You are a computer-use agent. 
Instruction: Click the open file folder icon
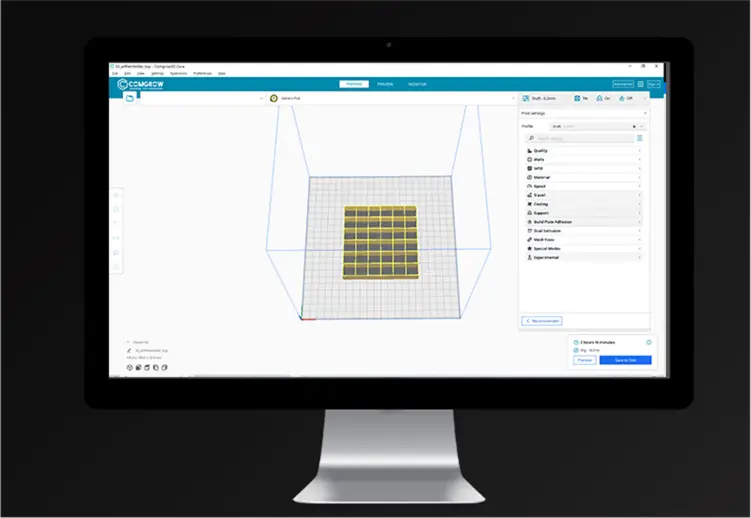tap(129, 98)
